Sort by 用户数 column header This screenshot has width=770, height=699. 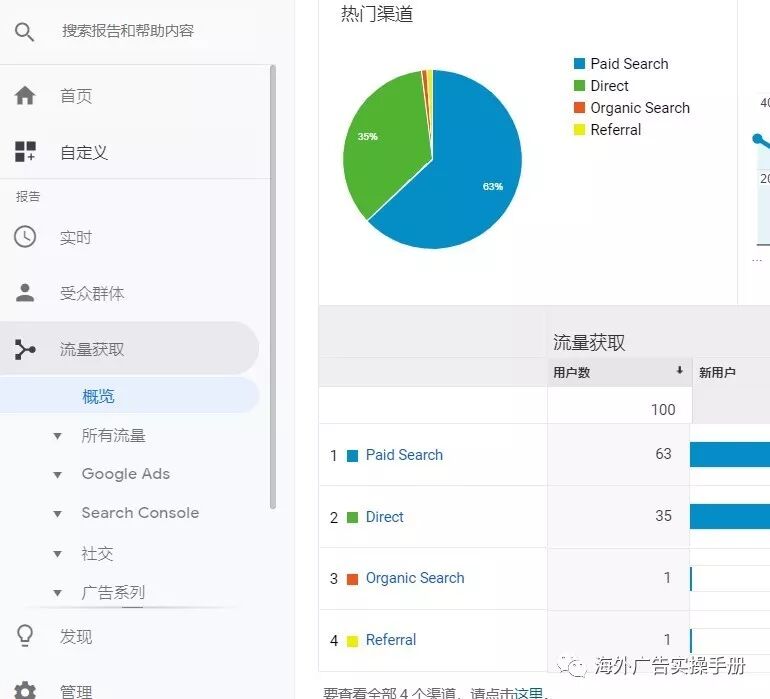pos(619,372)
